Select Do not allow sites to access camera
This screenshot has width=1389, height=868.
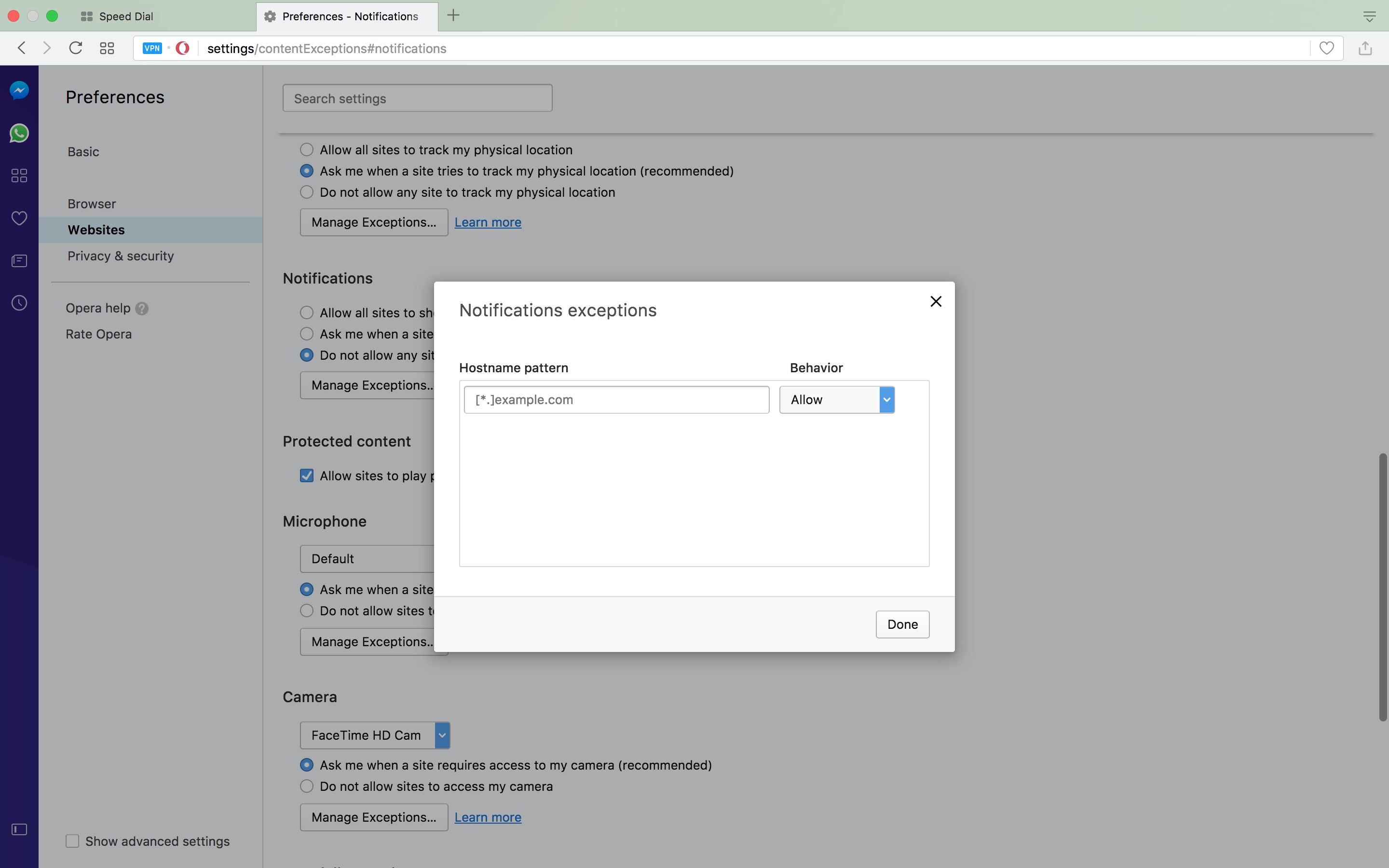coord(307,787)
